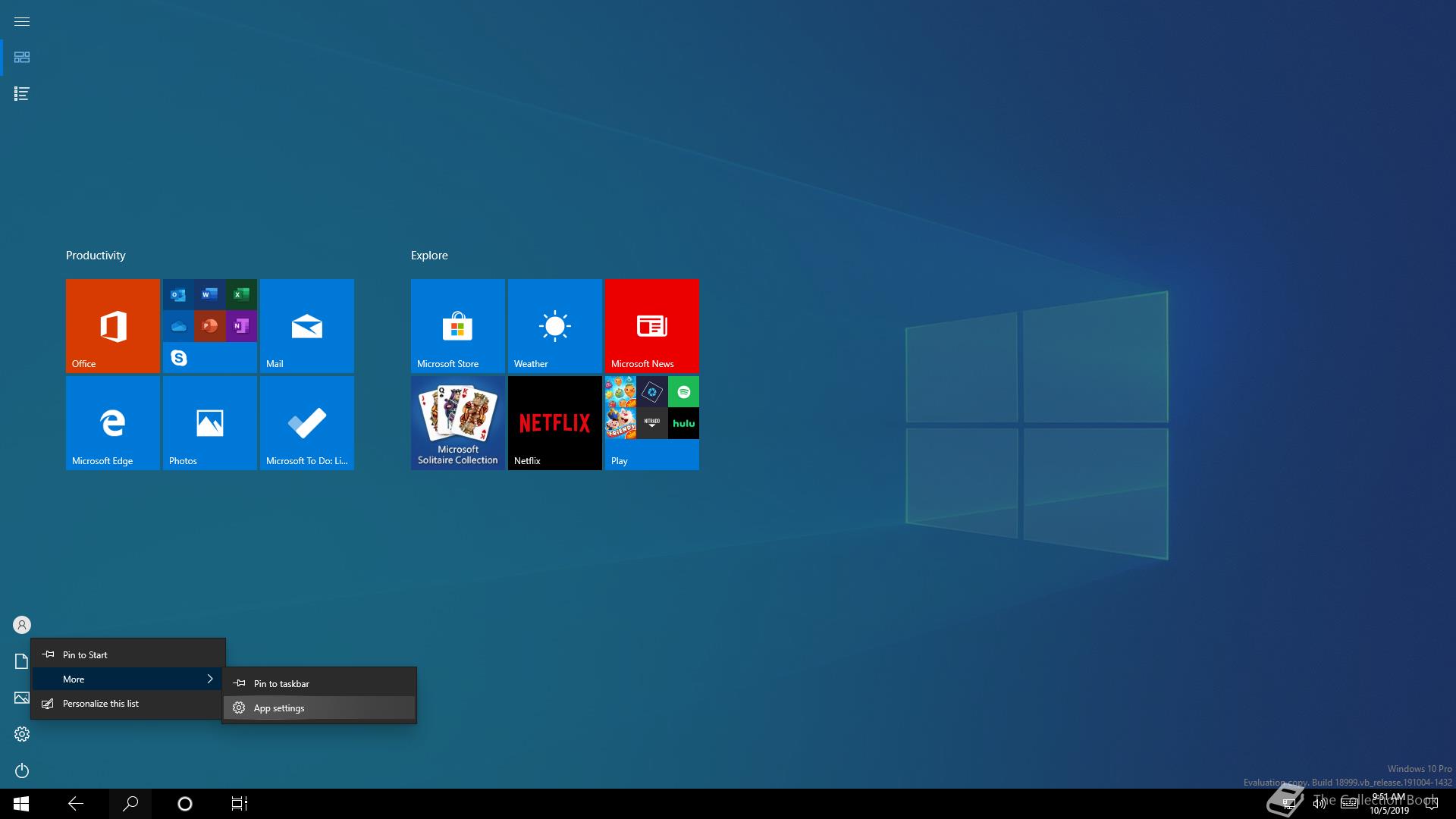Image resolution: width=1456 pixels, height=819 pixels.
Task: Open the Netflix tile
Action: (x=555, y=423)
